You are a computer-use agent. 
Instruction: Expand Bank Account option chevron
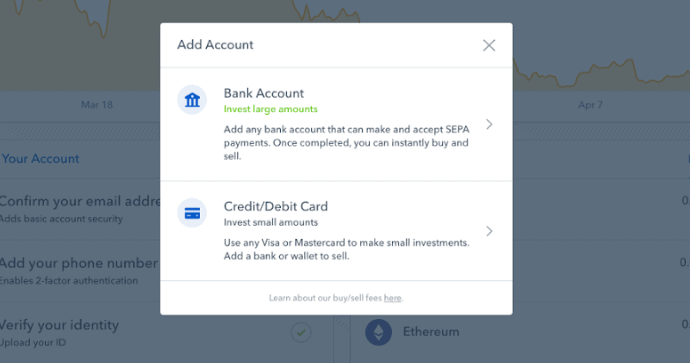(x=489, y=125)
